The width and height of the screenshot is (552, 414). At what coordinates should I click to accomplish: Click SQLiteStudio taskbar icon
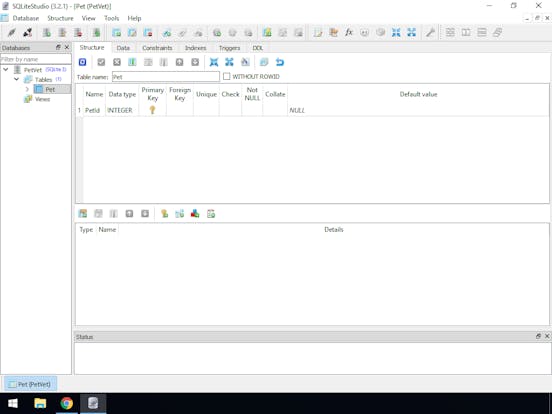[x=93, y=403]
